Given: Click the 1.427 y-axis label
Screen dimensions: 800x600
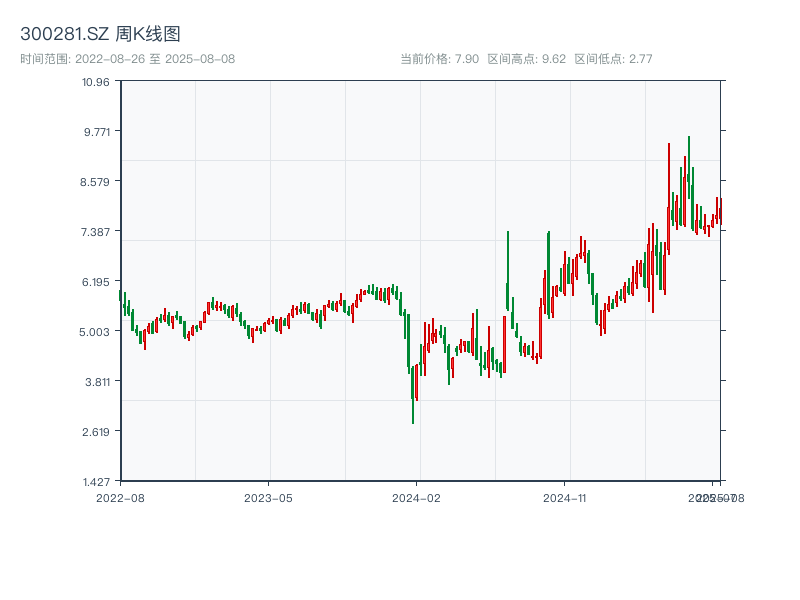Looking at the screenshot, I should pyautogui.click(x=97, y=482).
